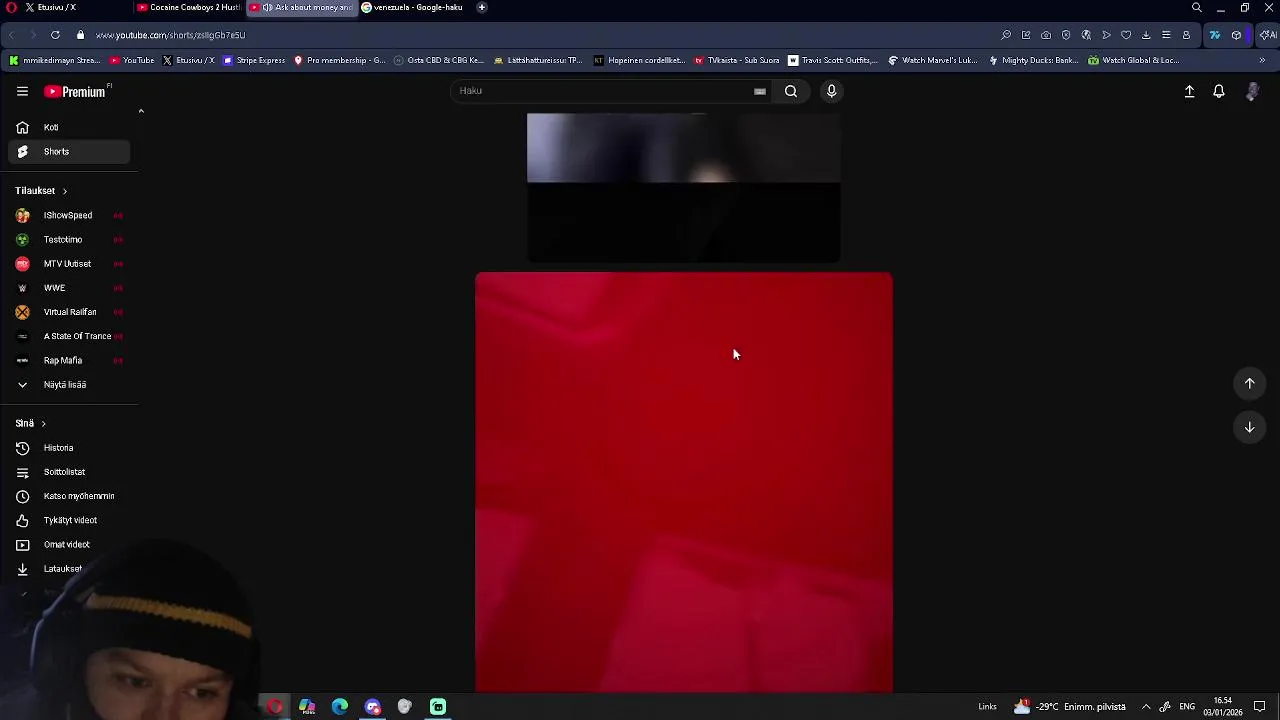Image resolution: width=1280 pixels, height=720 pixels.
Task: Open Microsoft Edge from taskbar
Action: [x=340, y=707]
